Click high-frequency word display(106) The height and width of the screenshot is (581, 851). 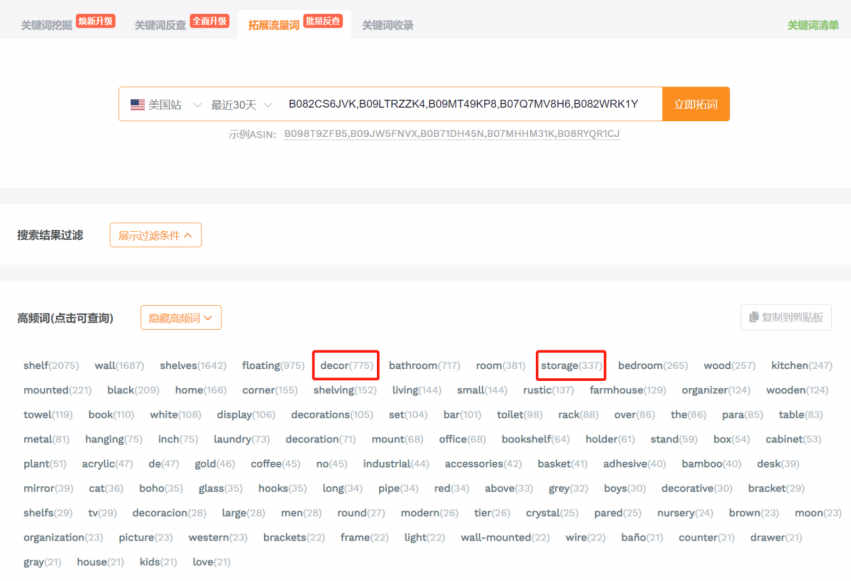[246, 414]
